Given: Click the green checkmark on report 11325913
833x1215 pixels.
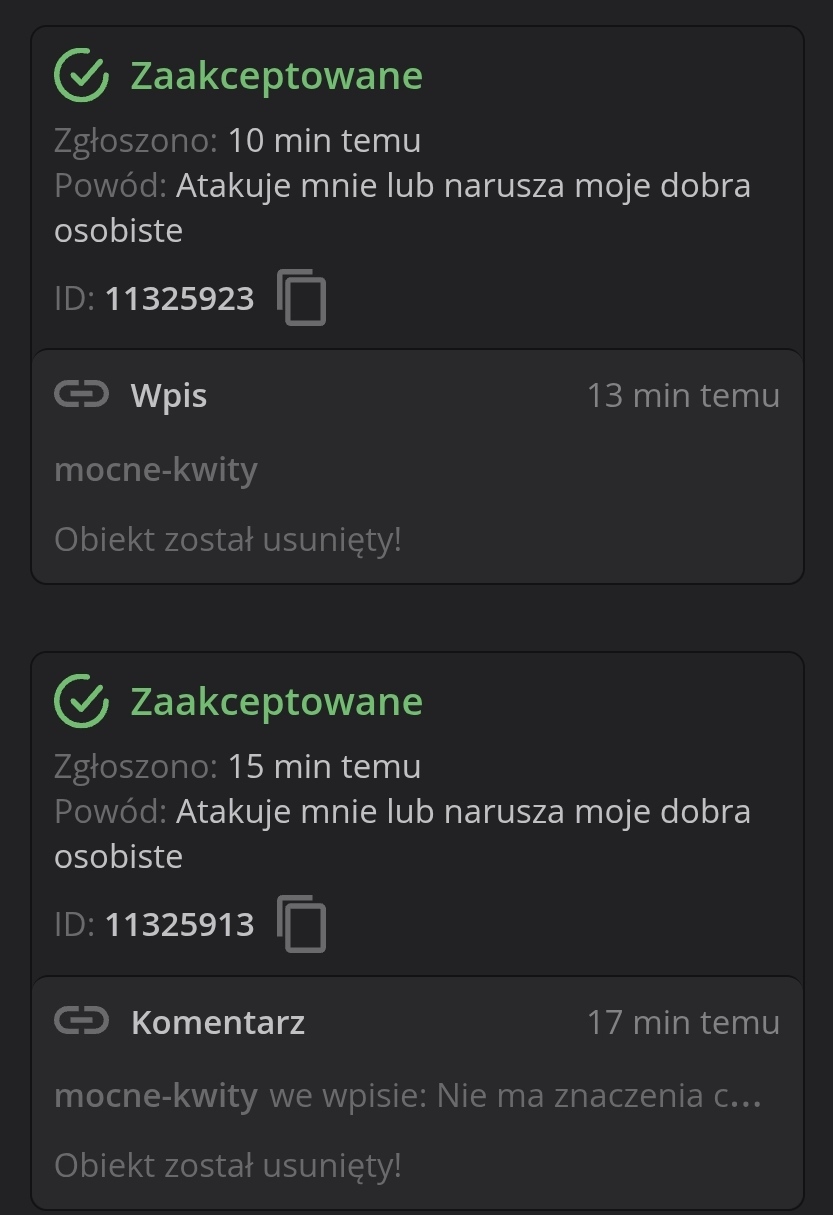Looking at the screenshot, I should pyautogui.click(x=81, y=701).
